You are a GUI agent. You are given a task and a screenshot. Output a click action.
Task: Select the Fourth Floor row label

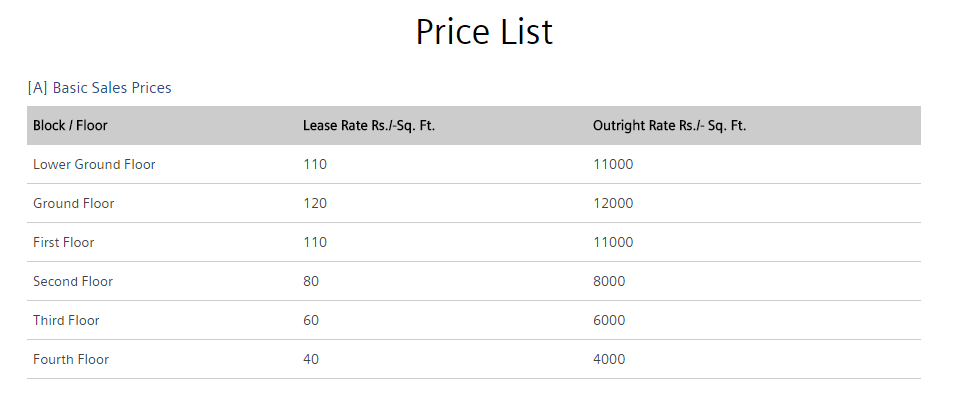point(71,359)
